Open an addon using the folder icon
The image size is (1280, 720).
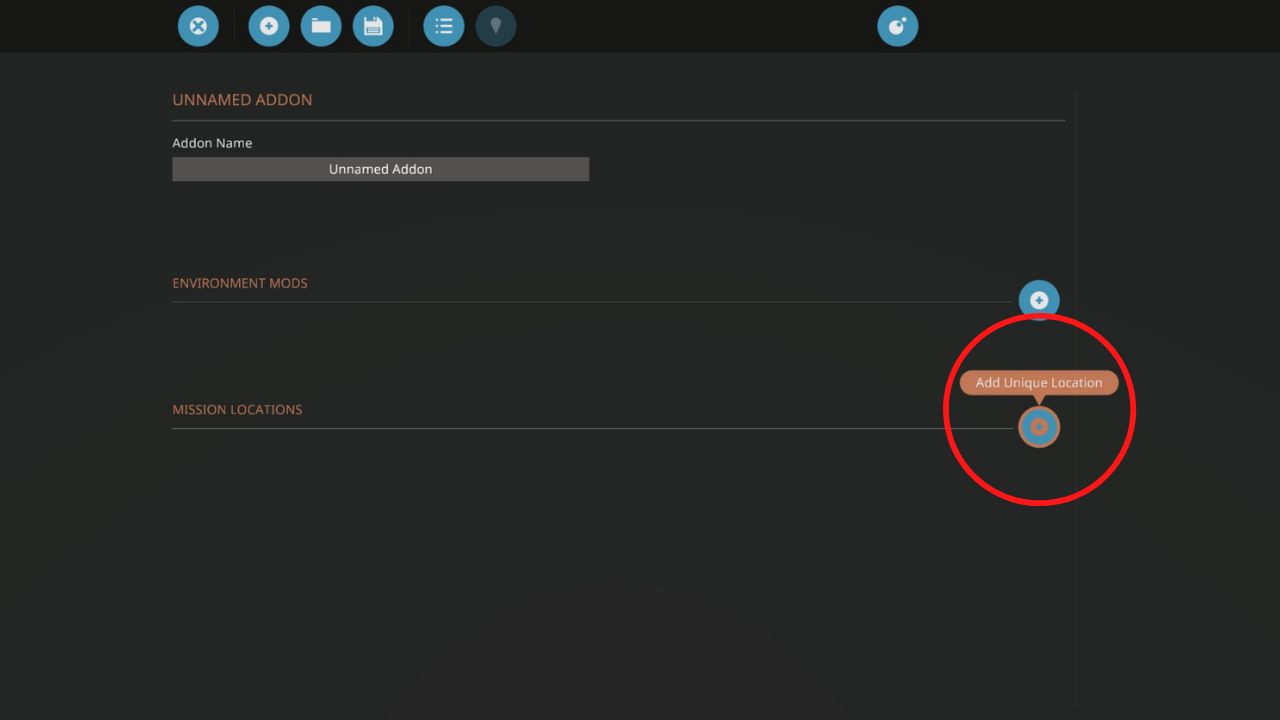tap(321, 26)
